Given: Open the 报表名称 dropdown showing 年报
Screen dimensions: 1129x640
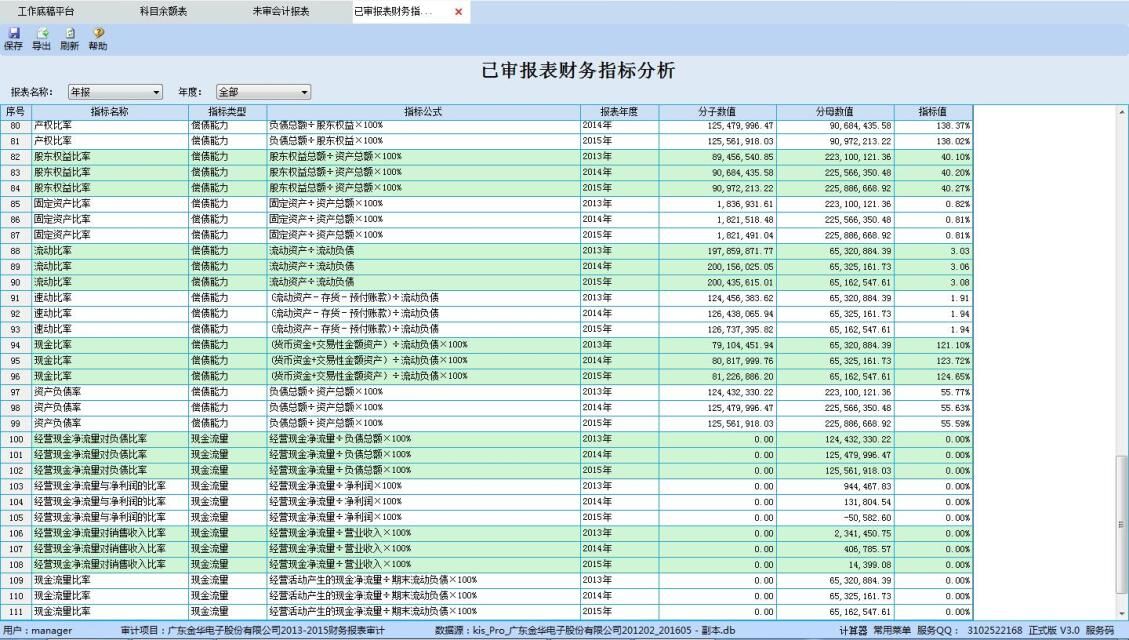Looking at the screenshot, I should click(x=115, y=92).
